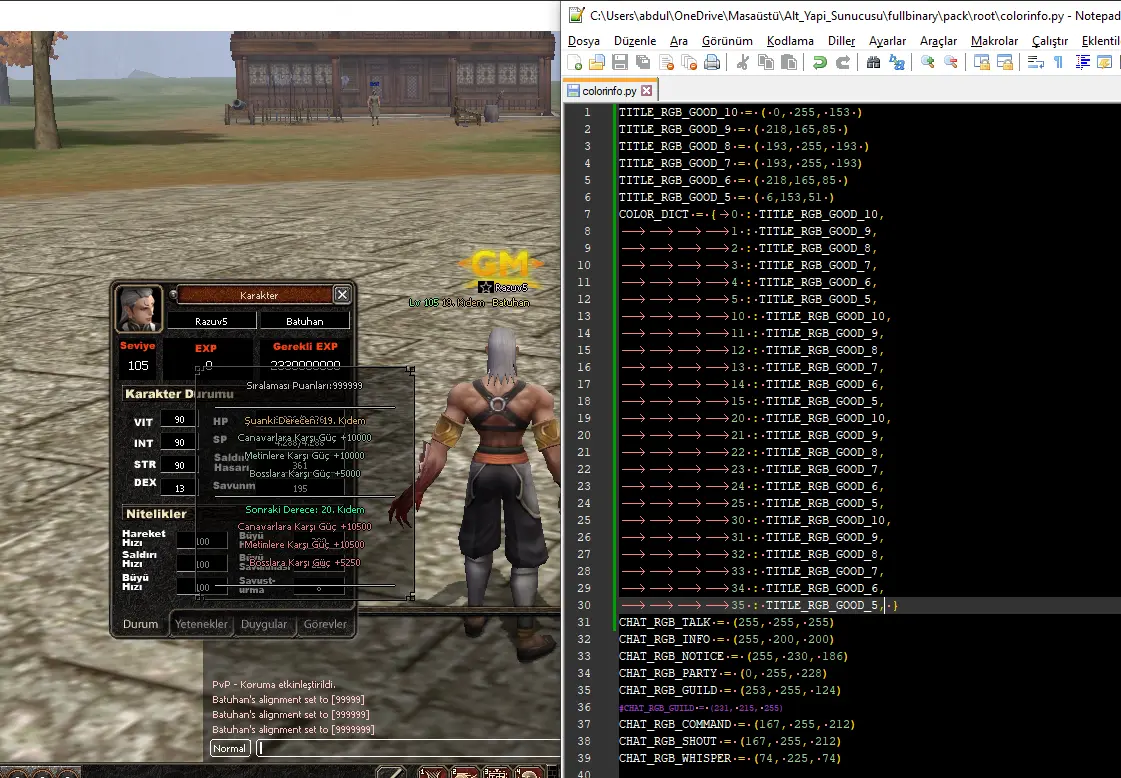Switch to the Yetenekler tab
This screenshot has width=1121, height=778.
202,624
